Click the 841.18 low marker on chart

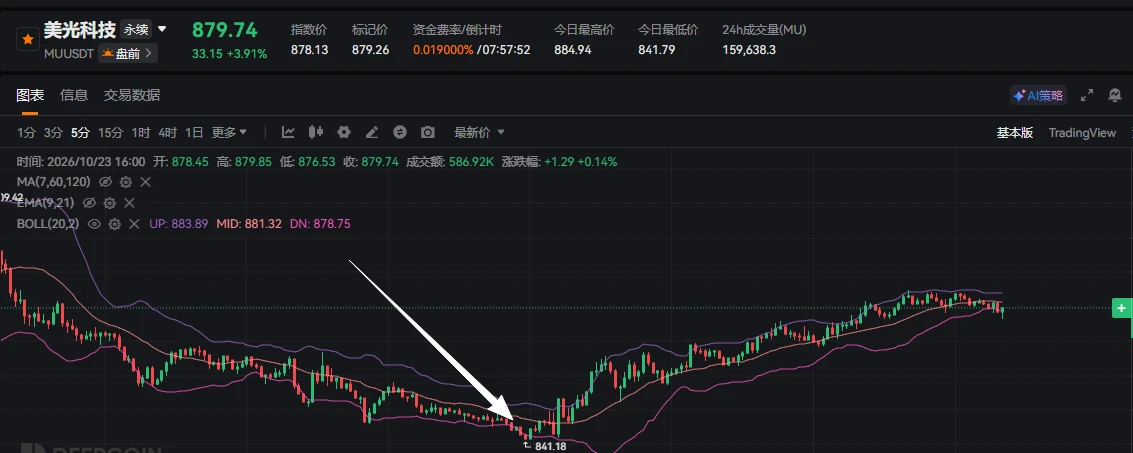tap(550, 446)
